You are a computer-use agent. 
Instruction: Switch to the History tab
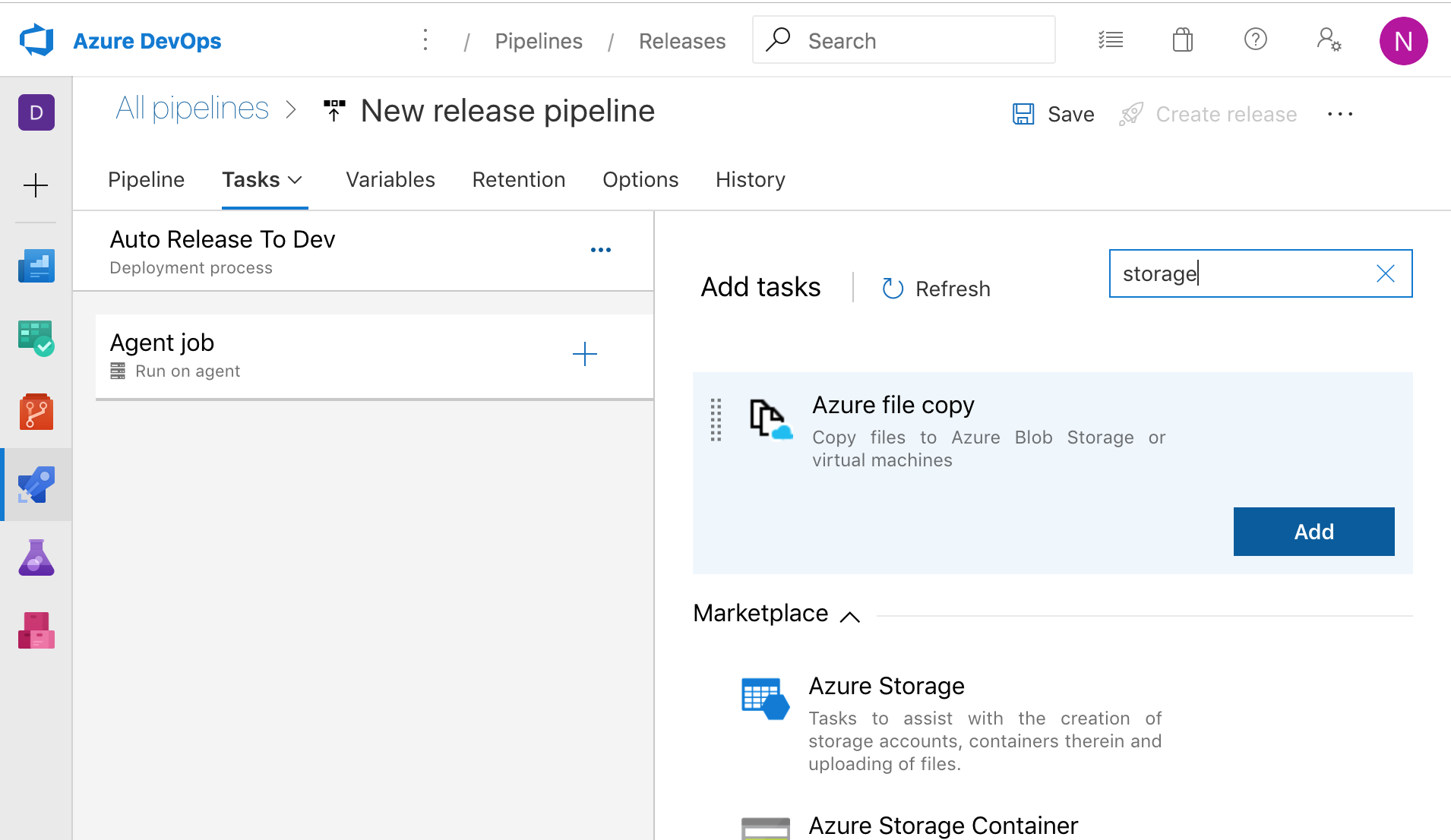click(x=751, y=180)
